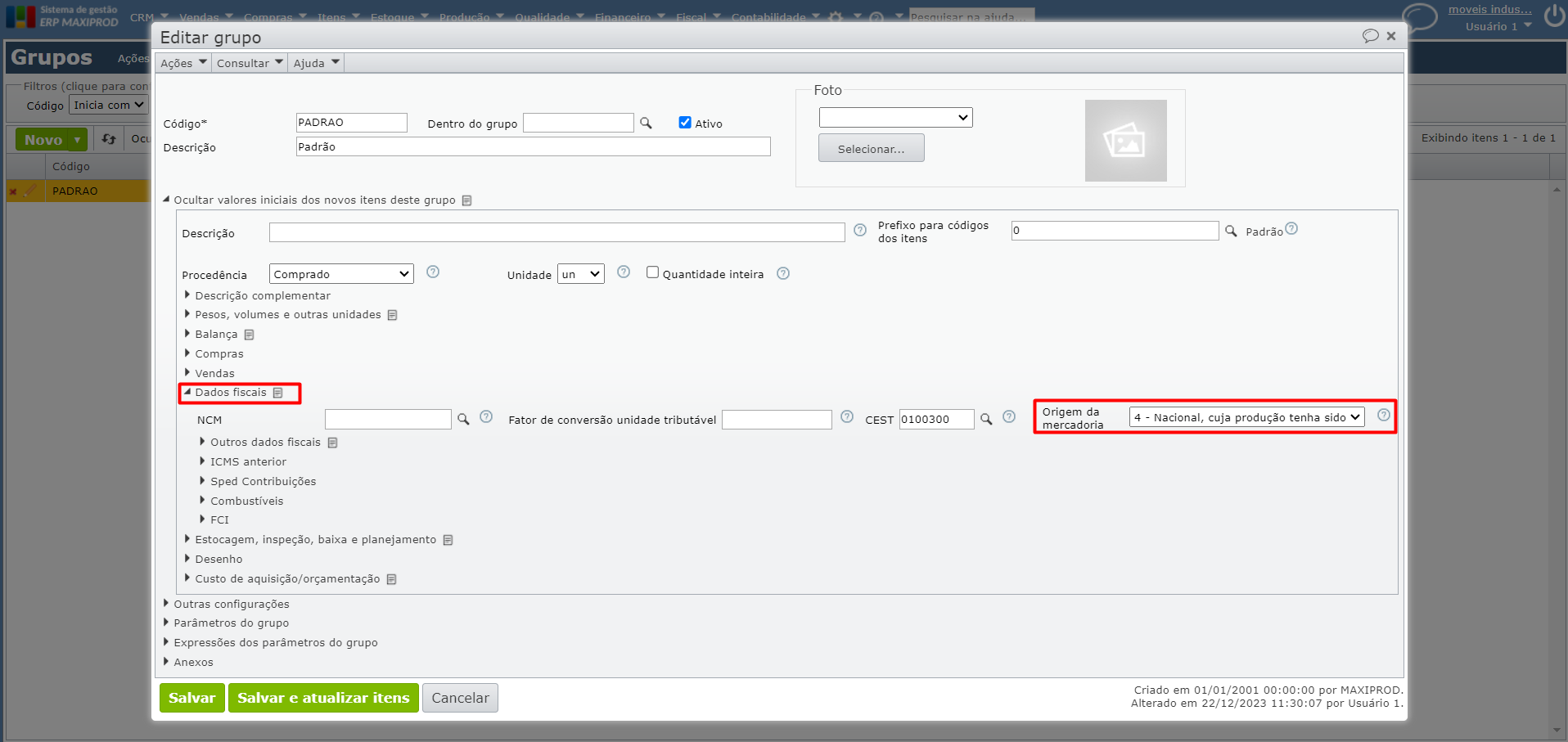Viewport: 1568px width, 742px height.
Task: Open the Inicia com filter dropdown
Action: point(109,105)
